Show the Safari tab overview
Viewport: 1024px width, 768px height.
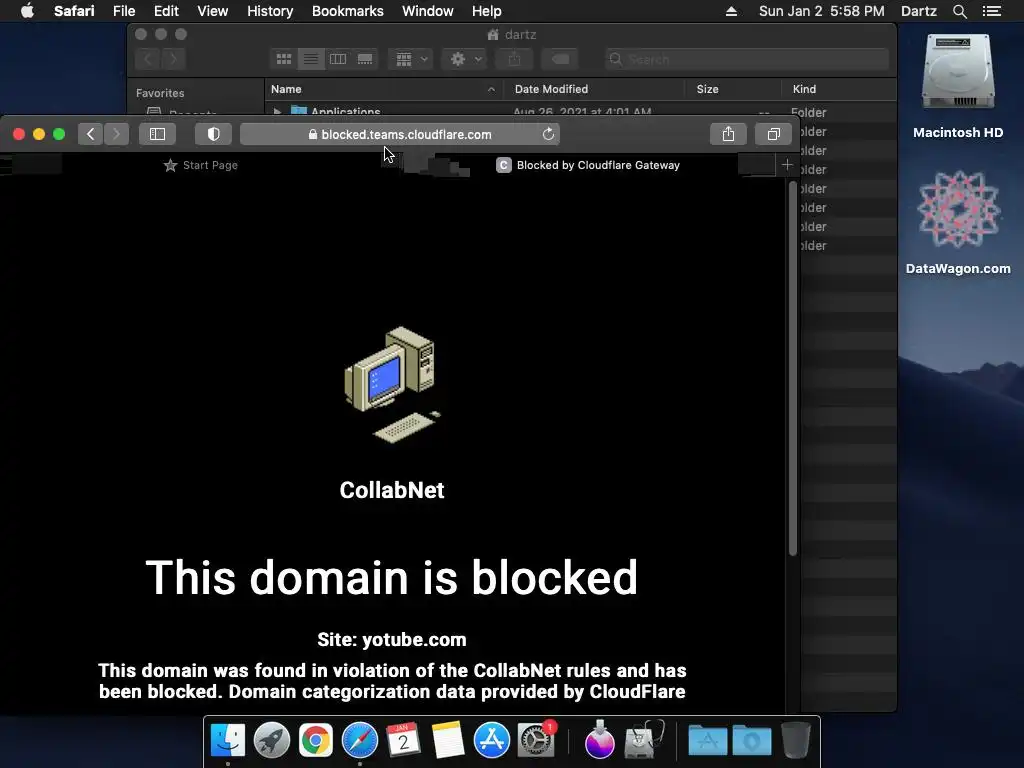click(x=773, y=135)
